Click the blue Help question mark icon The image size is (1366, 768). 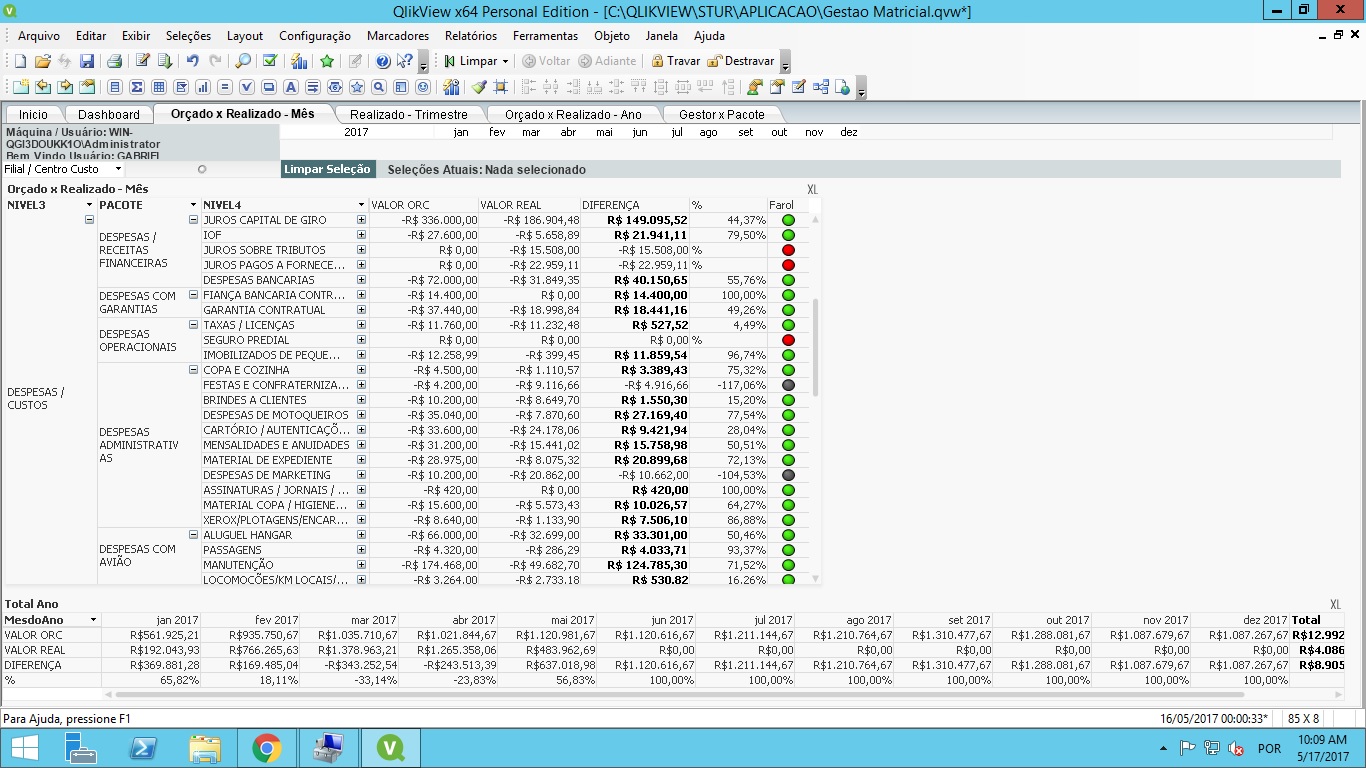click(x=383, y=61)
